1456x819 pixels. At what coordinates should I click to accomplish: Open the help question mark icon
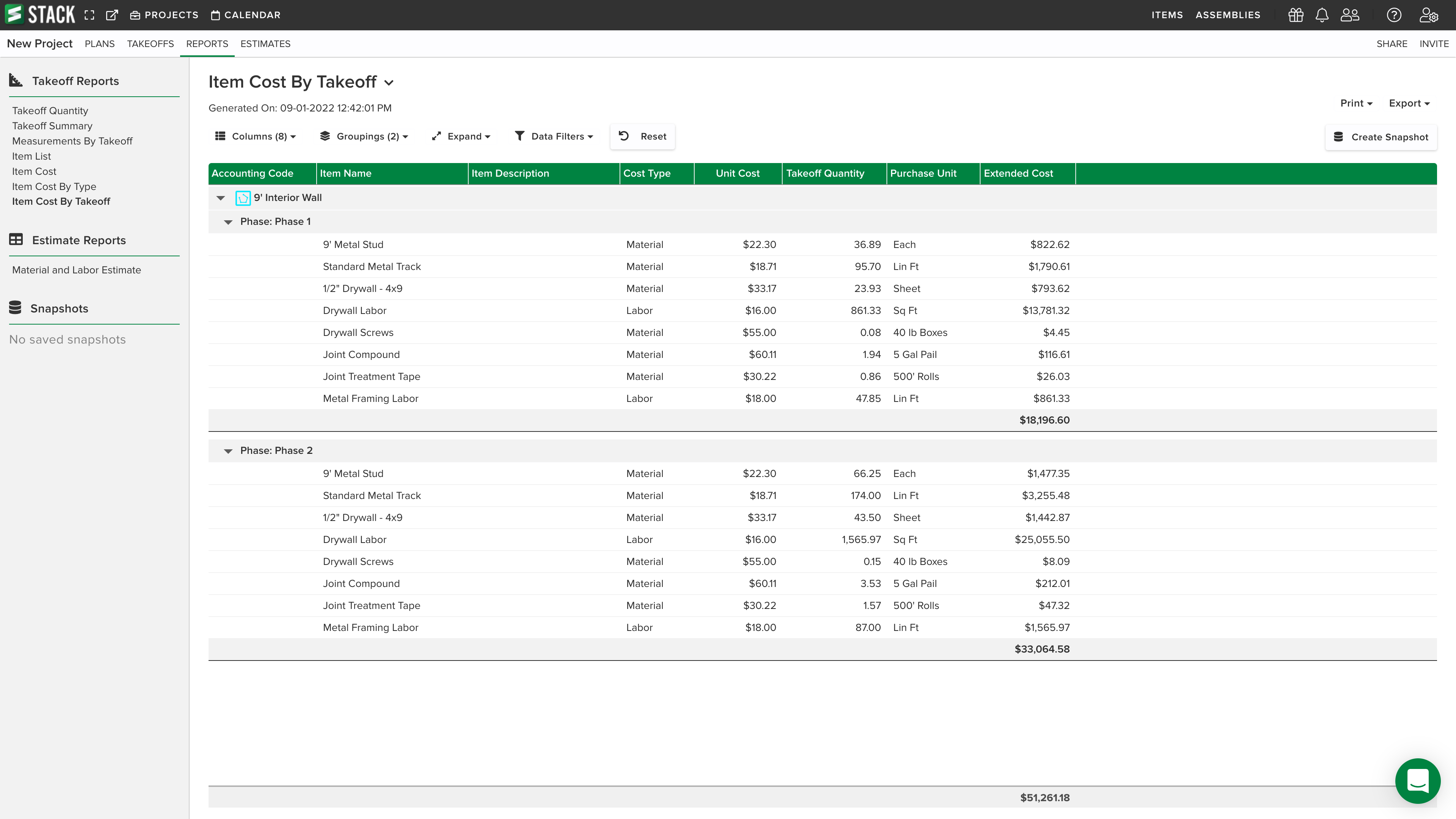tap(1395, 15)
